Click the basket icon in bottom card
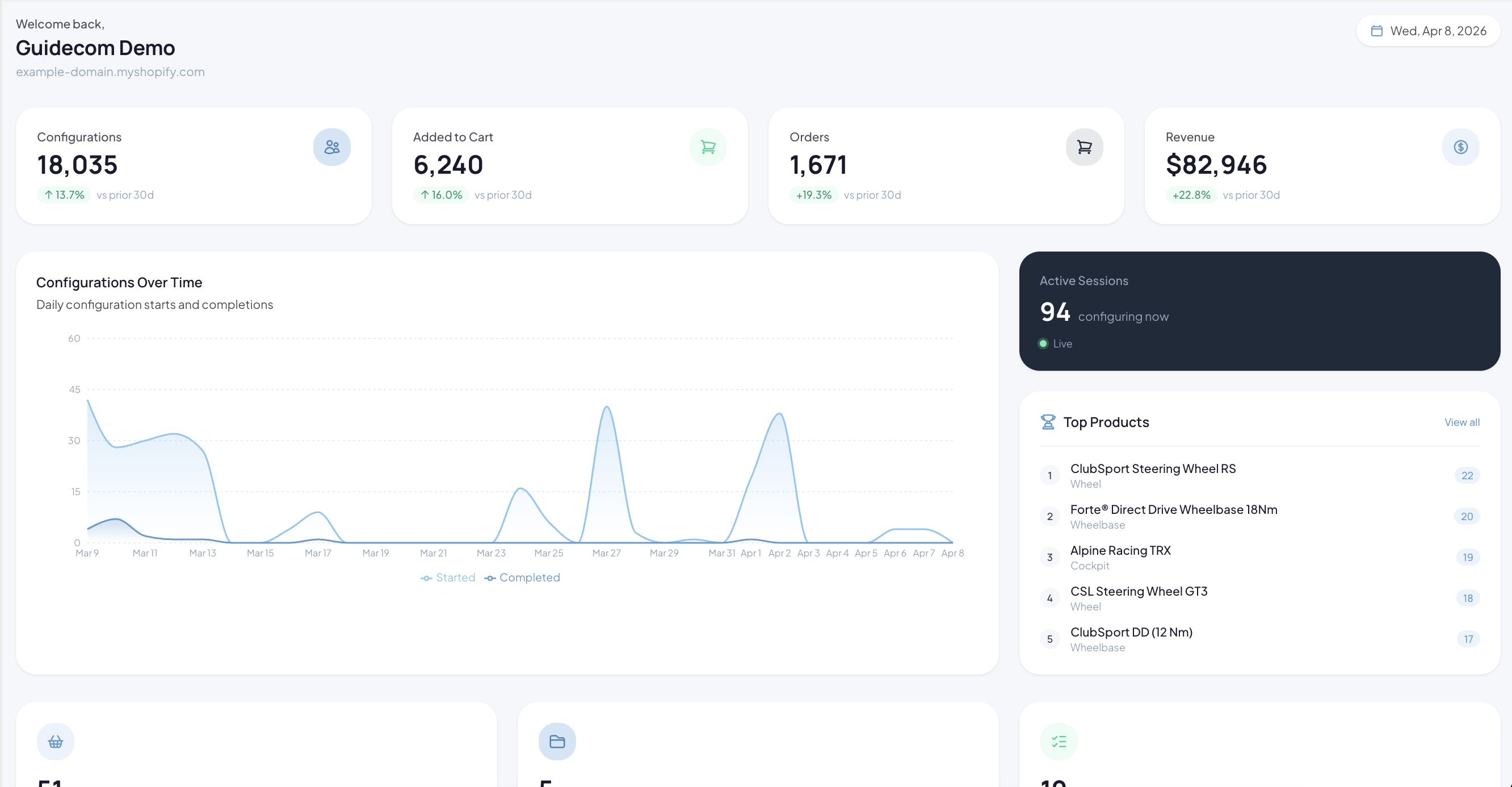Screen dimensions: 1512x787 pos(56,742)
